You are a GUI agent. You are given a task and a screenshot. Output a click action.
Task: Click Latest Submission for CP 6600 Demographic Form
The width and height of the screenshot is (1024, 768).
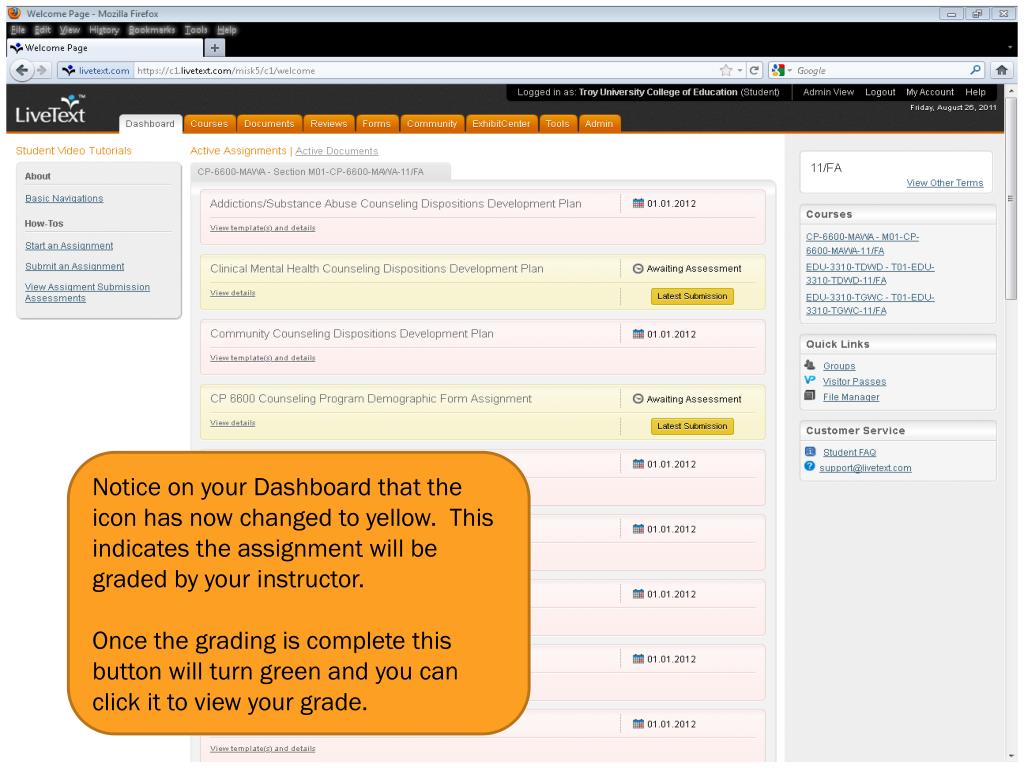click(692, 426)
